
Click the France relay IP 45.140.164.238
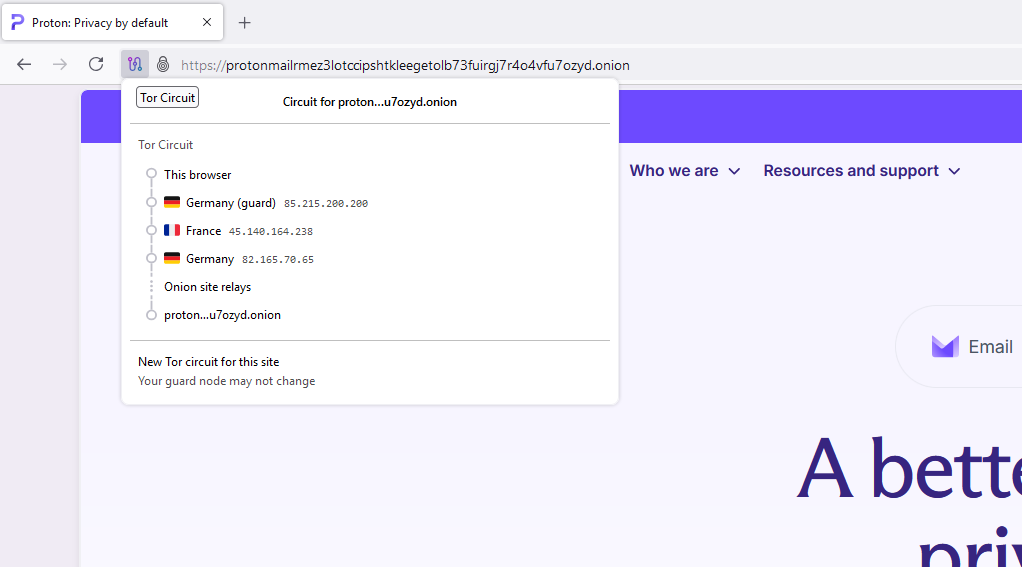pyautogui.click(x=270, y=231)
